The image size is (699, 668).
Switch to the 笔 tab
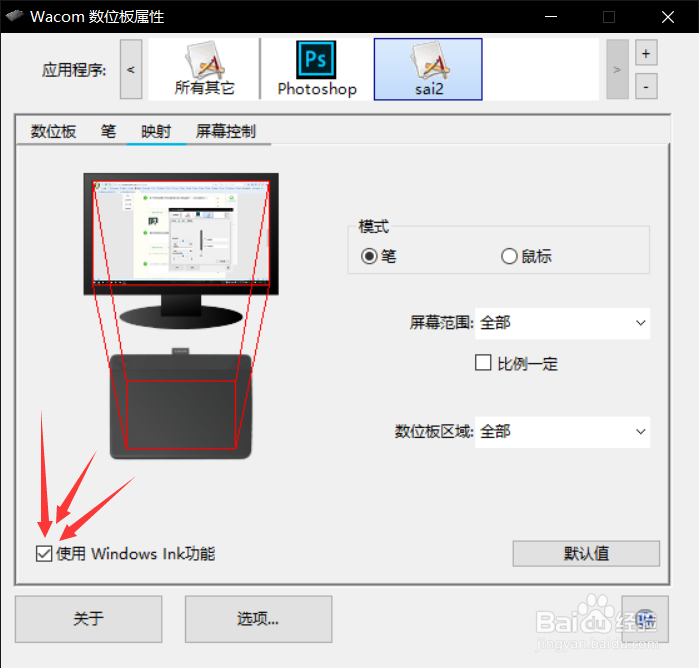coord(108,132)
